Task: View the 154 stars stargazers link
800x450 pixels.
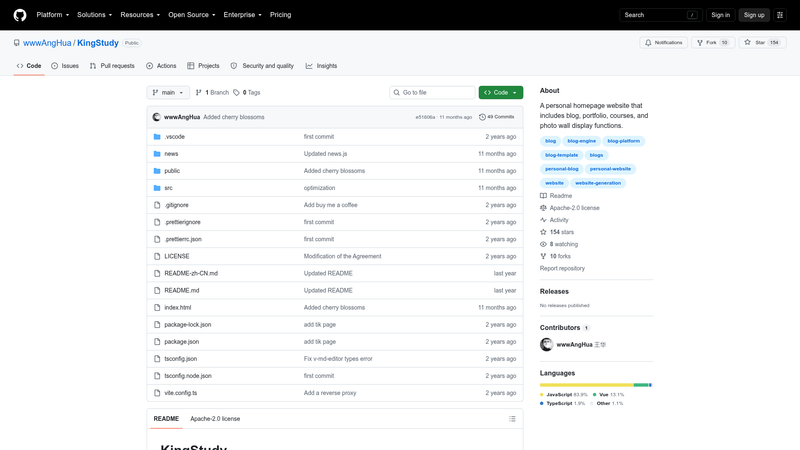Action: coord(557,232)
